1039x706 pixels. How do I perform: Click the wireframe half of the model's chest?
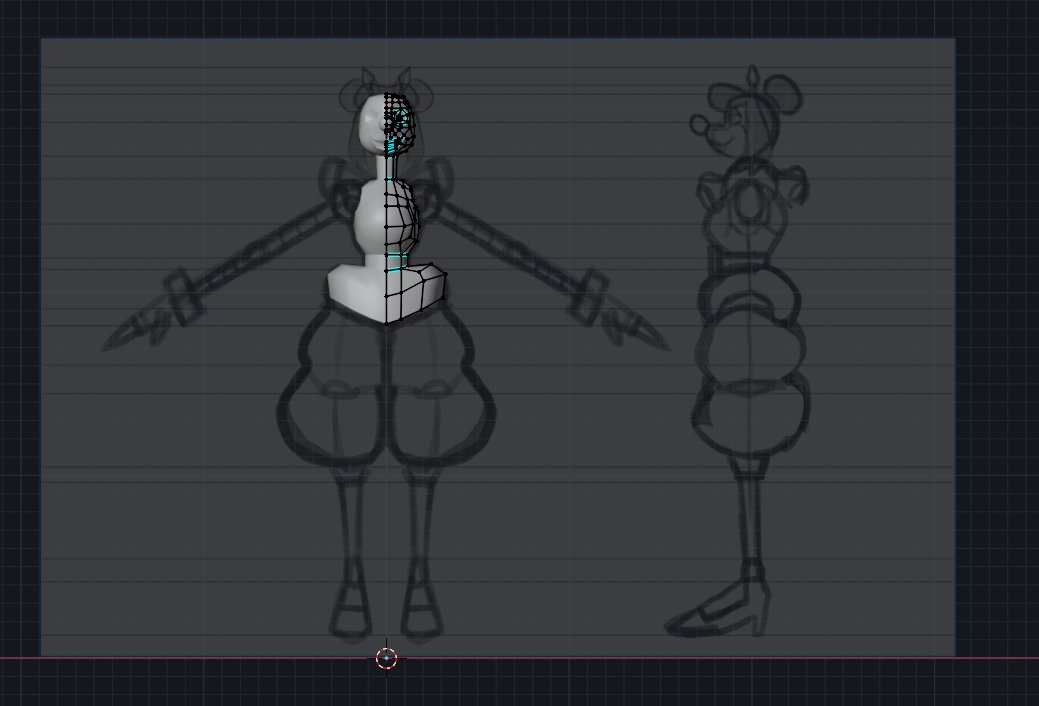pyautogui.click(x=402, y=215)
